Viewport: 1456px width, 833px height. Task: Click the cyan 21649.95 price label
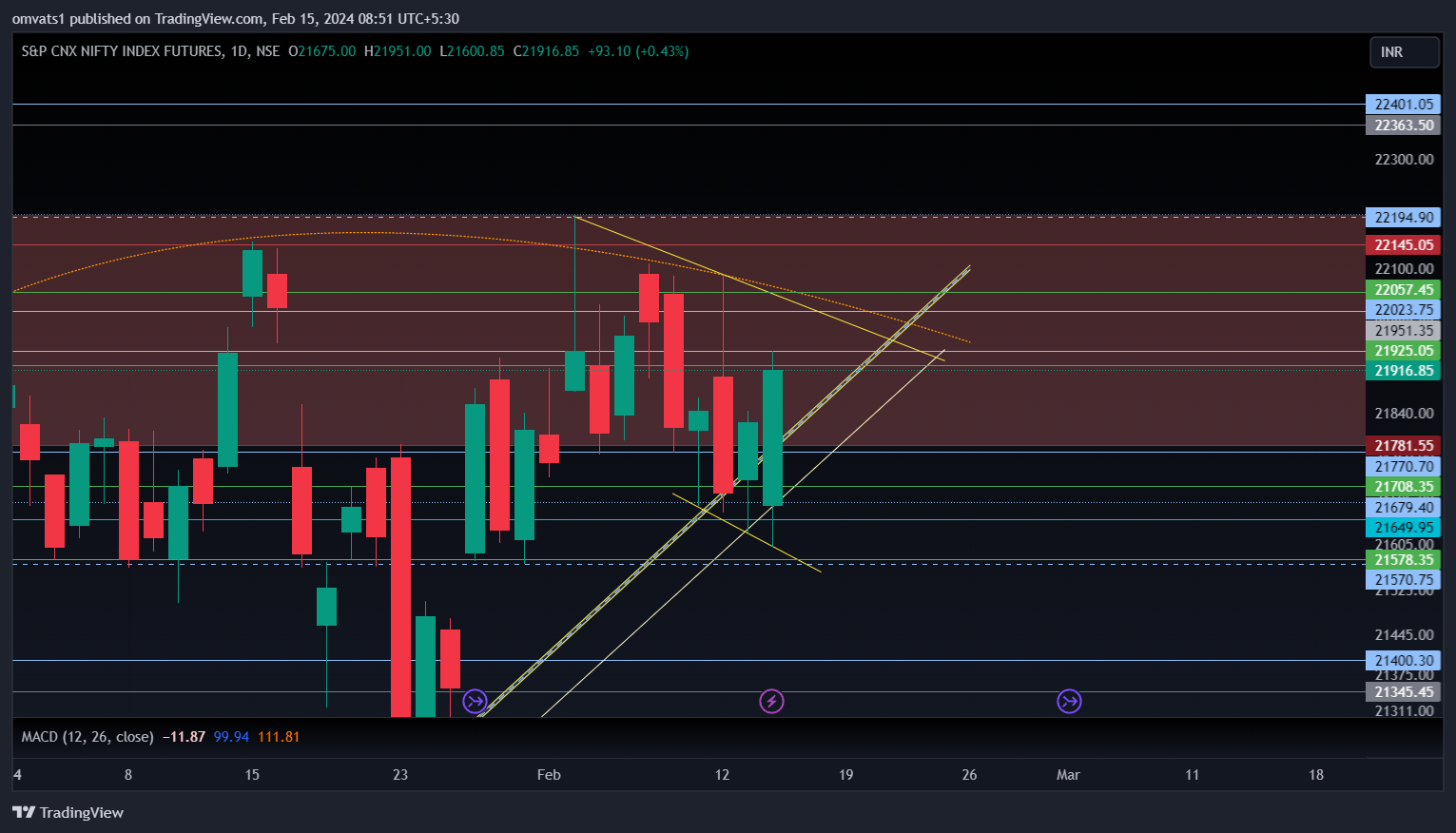1403,528
